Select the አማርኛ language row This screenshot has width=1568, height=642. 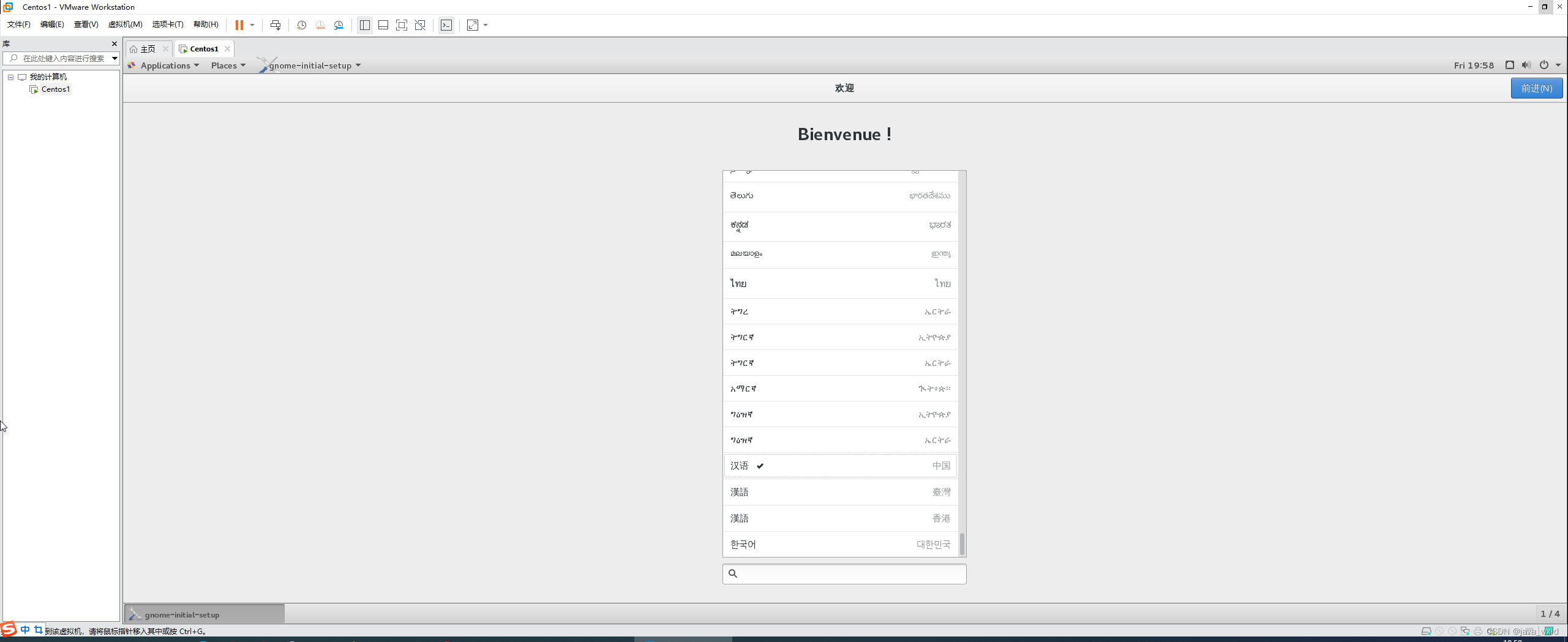(841, 389)
